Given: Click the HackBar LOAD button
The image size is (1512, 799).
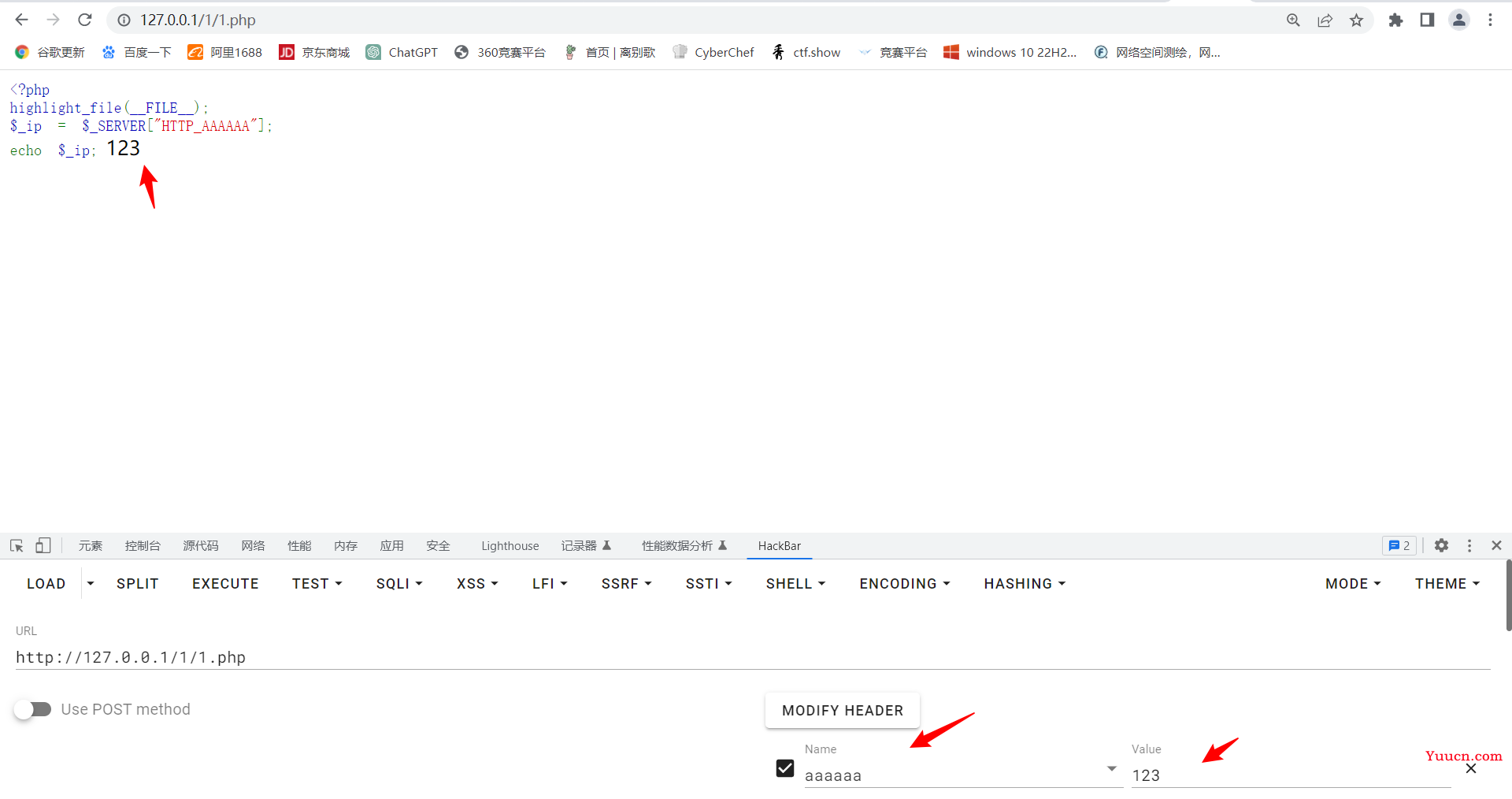Looking at the screenshot, I should tap(46, 584).
